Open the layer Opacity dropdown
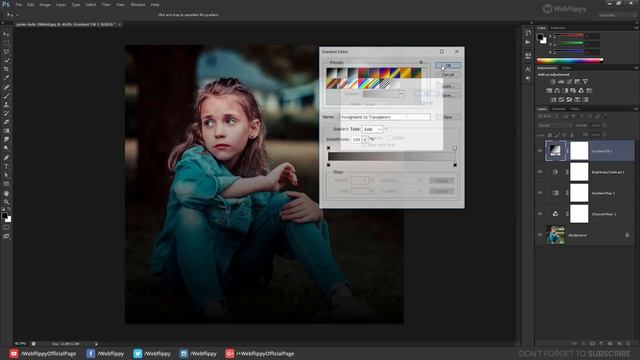 point(604,126)
